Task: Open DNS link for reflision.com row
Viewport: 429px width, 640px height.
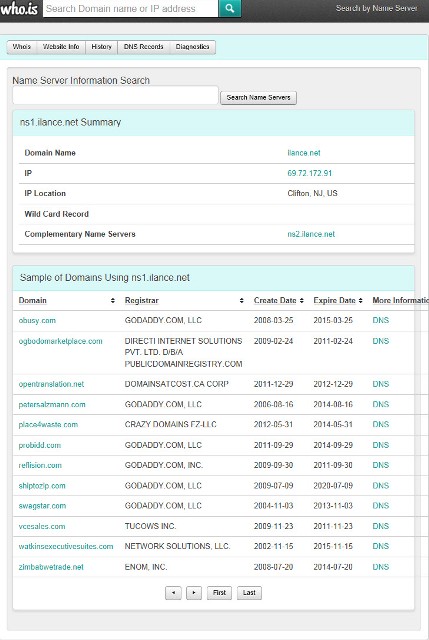Action: [380, 465]
